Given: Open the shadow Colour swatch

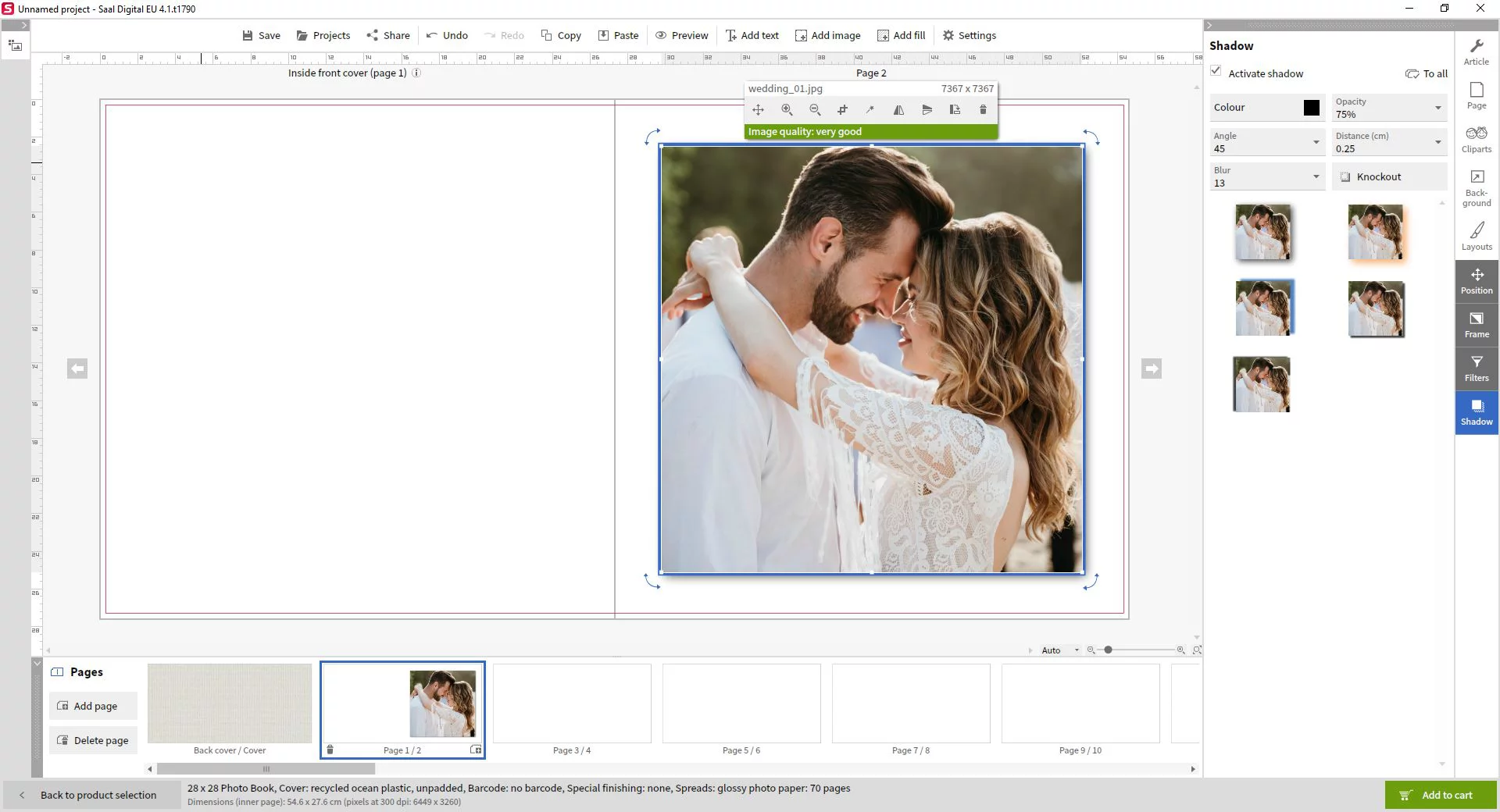Looking at the screenshot, I should pos(1311,108).
